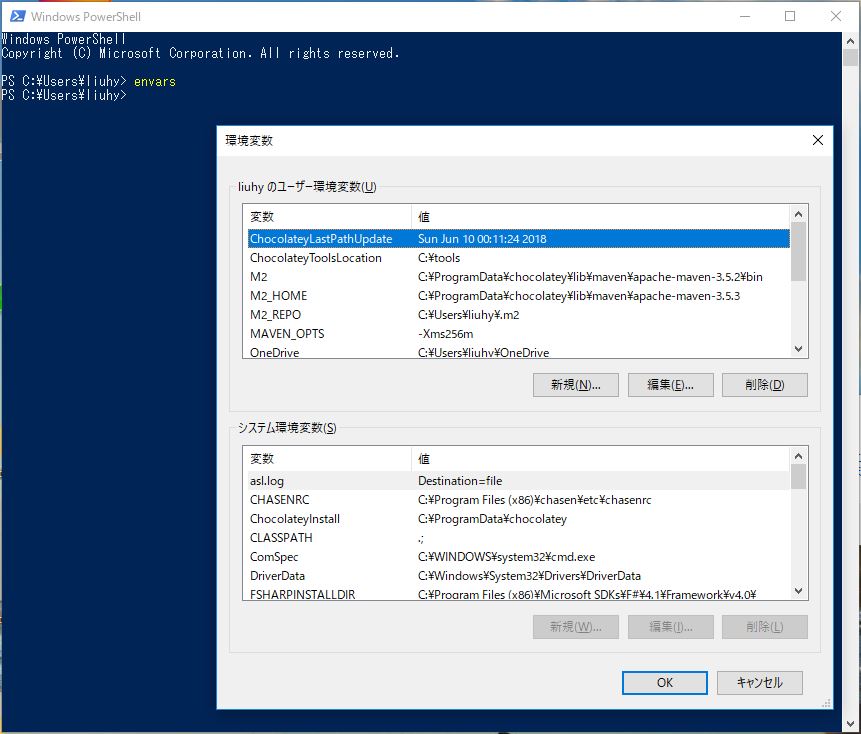Click the 変数 column header in system list
861x734 pixels.
[327, 459]
